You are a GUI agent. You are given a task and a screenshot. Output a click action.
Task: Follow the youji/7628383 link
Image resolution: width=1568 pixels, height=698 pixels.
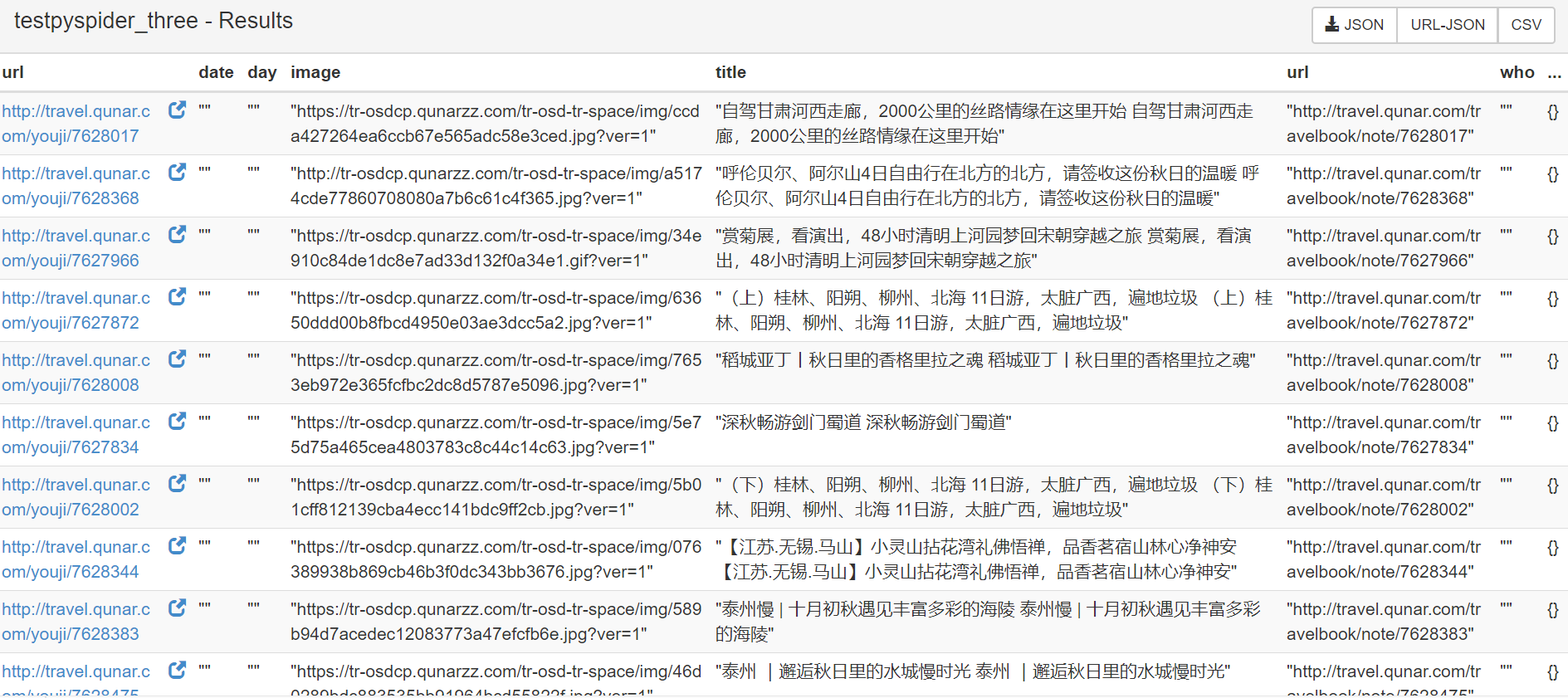click(x=76, y=622)
